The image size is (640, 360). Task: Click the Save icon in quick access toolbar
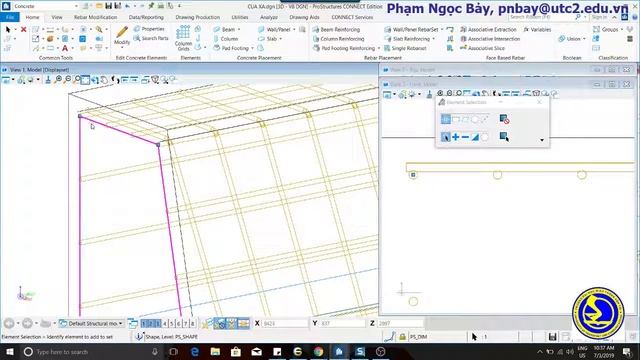(109, 6)
